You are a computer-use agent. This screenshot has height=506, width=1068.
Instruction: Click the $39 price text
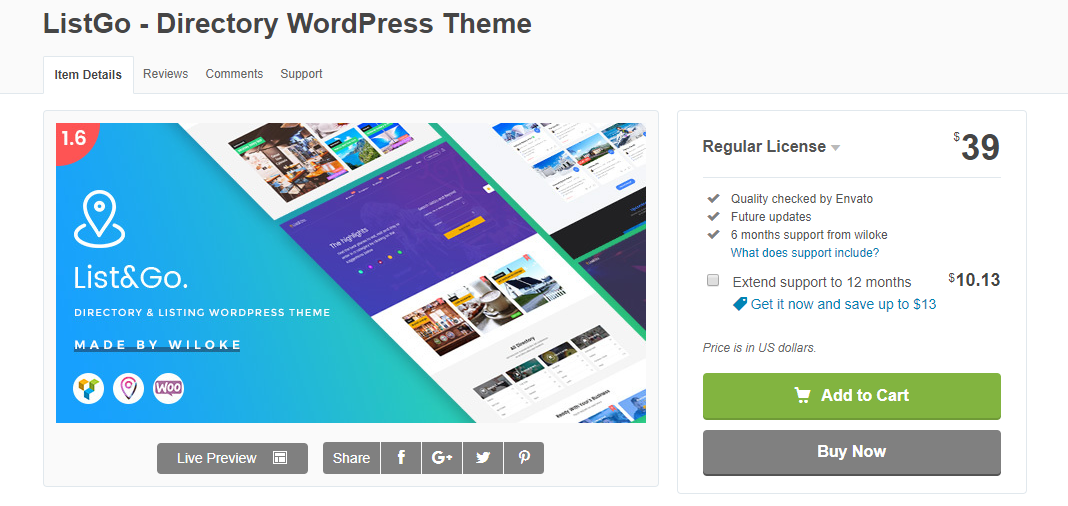click(977, 147)
